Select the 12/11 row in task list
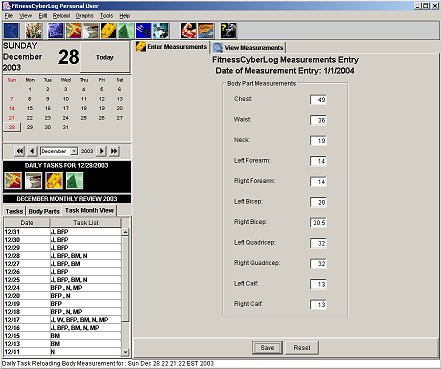441x369 pixels. click(x=63, y=352)
